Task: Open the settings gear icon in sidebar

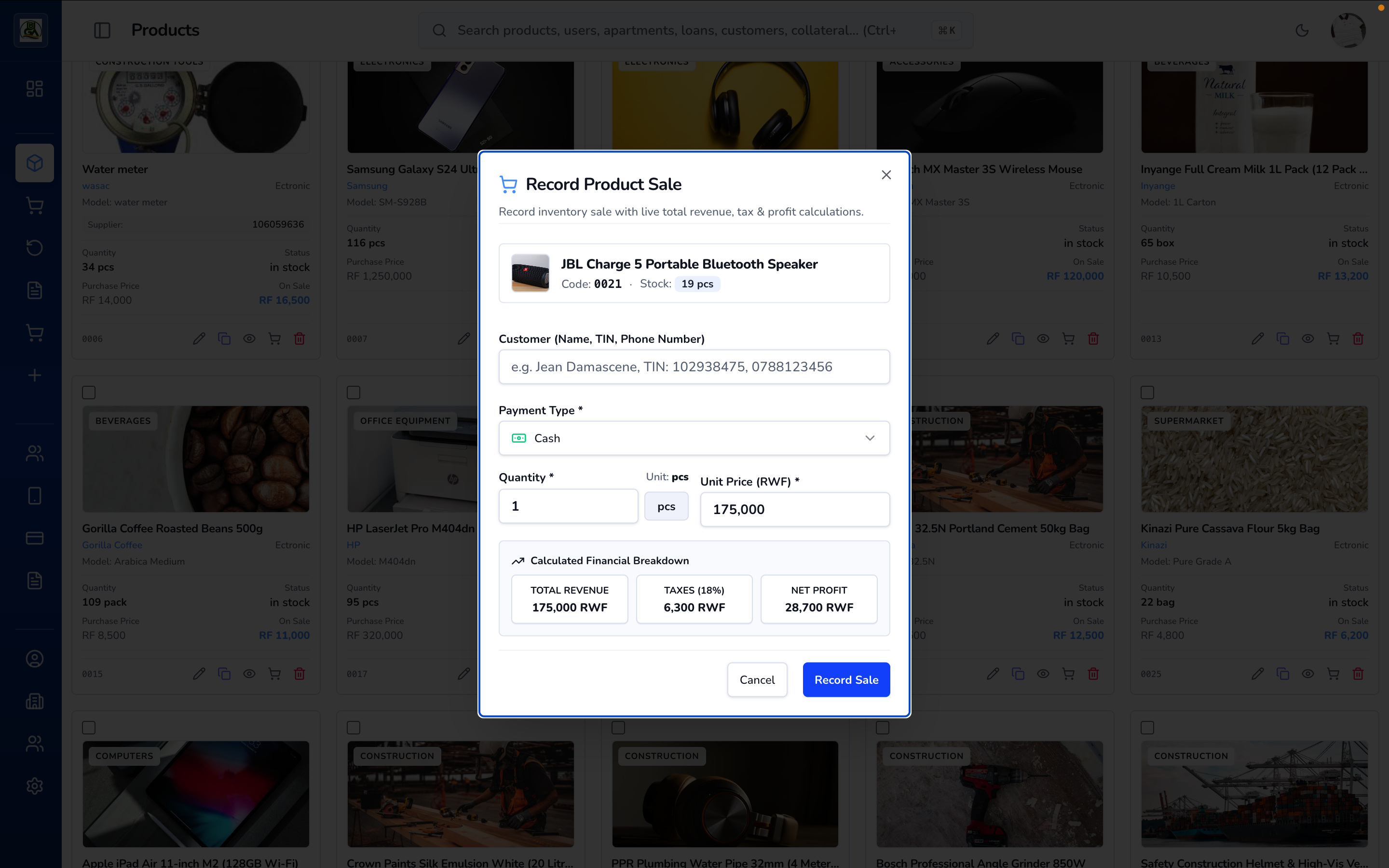Action: coord(34,786)
